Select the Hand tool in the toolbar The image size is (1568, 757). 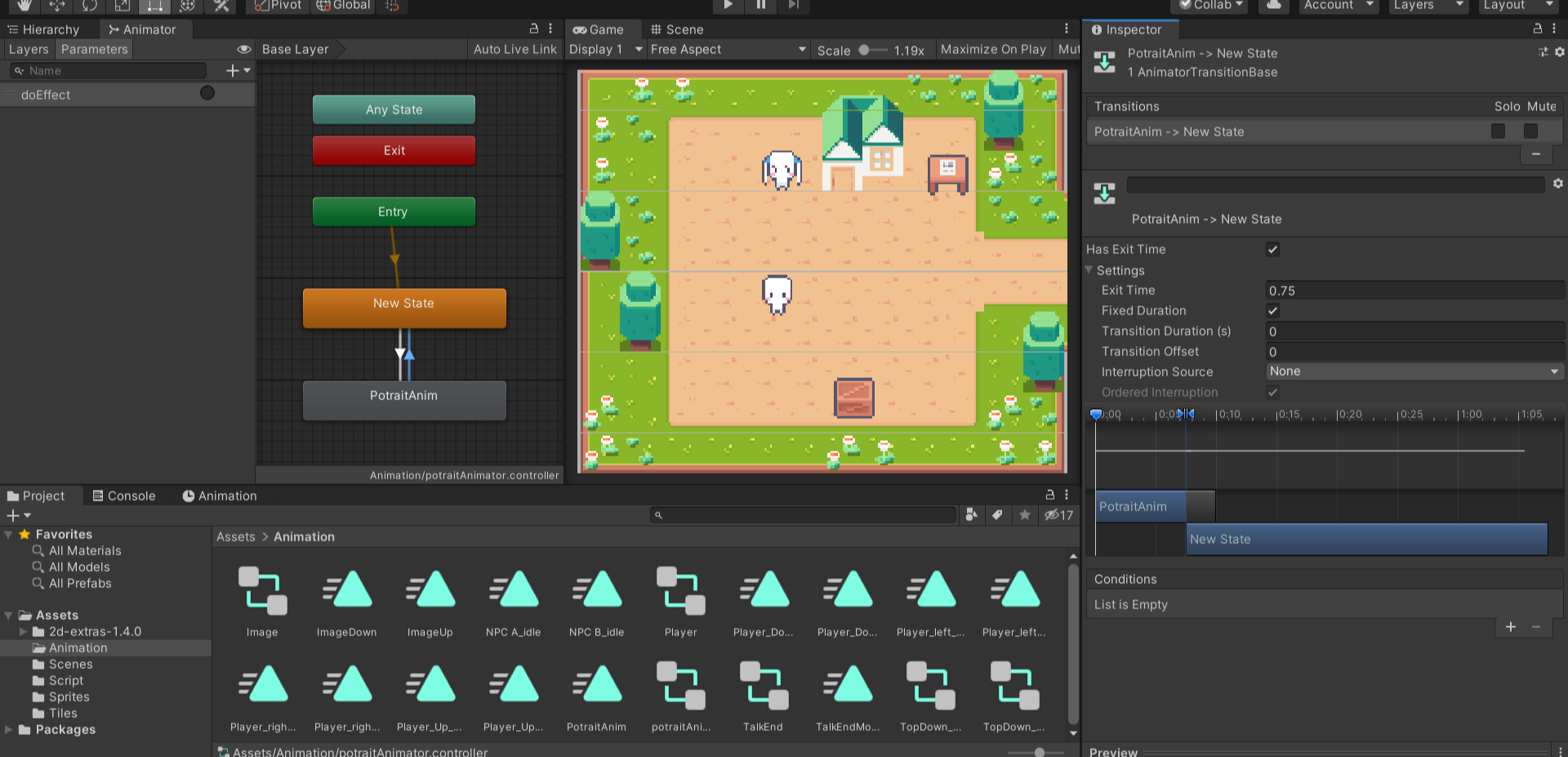pyautogui.click(x=24, y=5)
